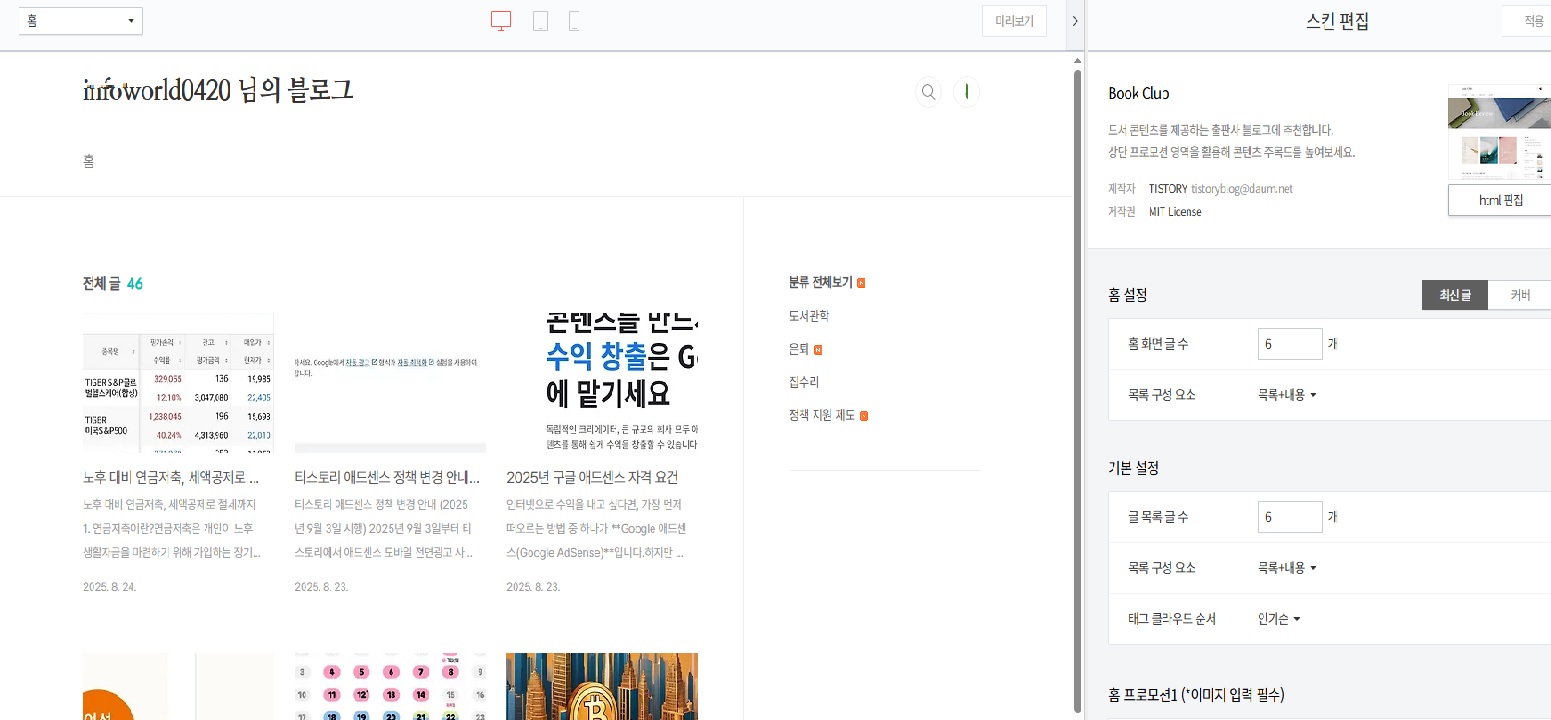Open the 정책 지원 제도 category link

tap(822, 416)
